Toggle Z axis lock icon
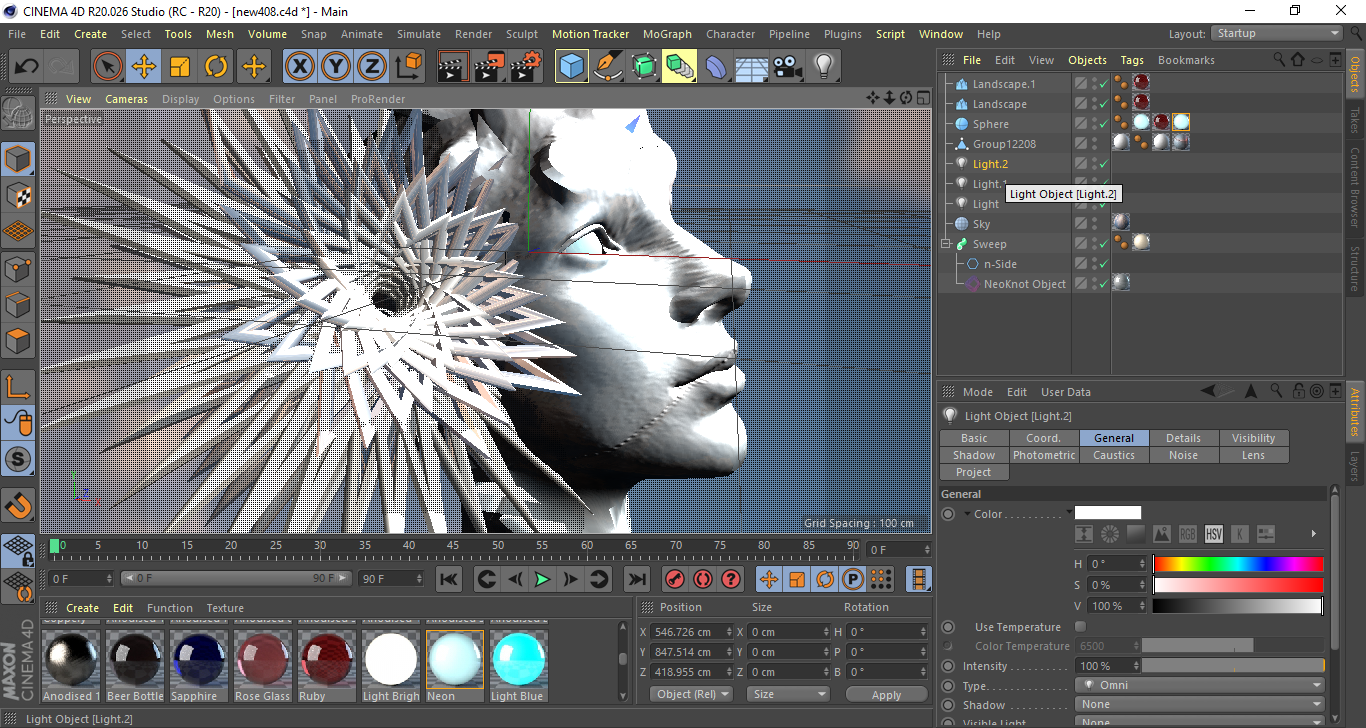Viewport: 1366px width, 728px height. [372, 67]
